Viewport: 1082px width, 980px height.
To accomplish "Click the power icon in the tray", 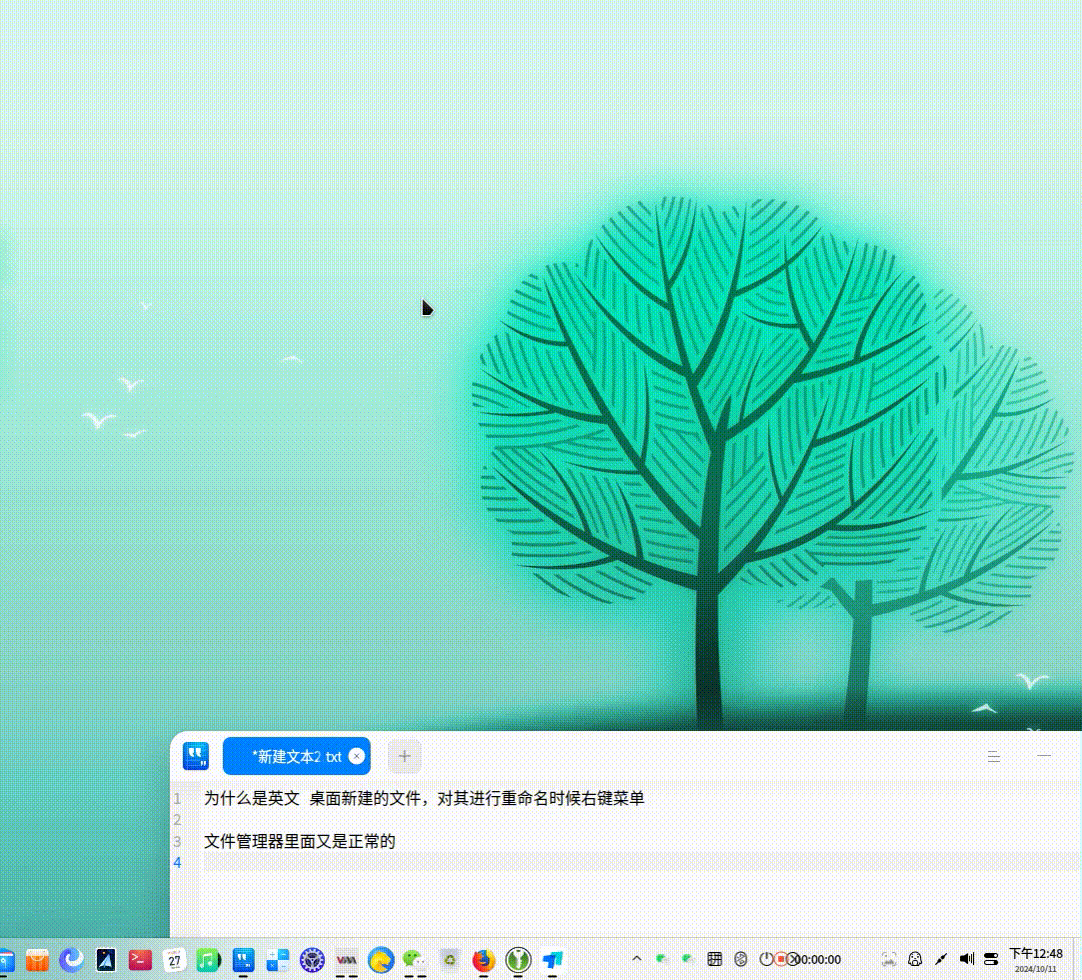I will click(766, 959).
